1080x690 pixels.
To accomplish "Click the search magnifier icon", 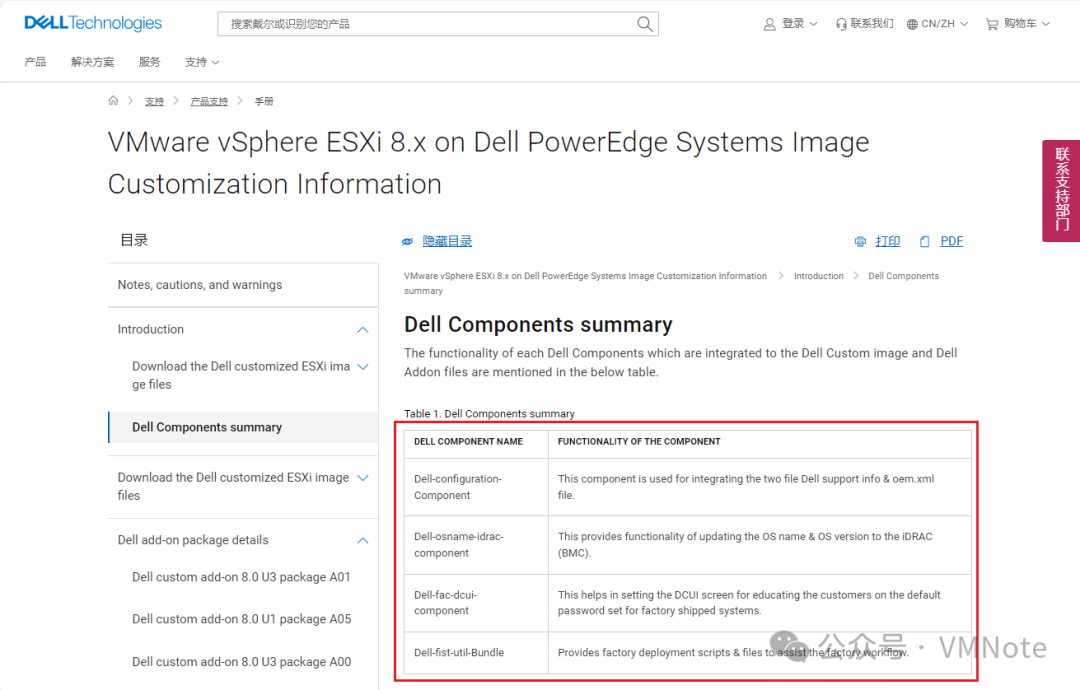I will 645,24.
